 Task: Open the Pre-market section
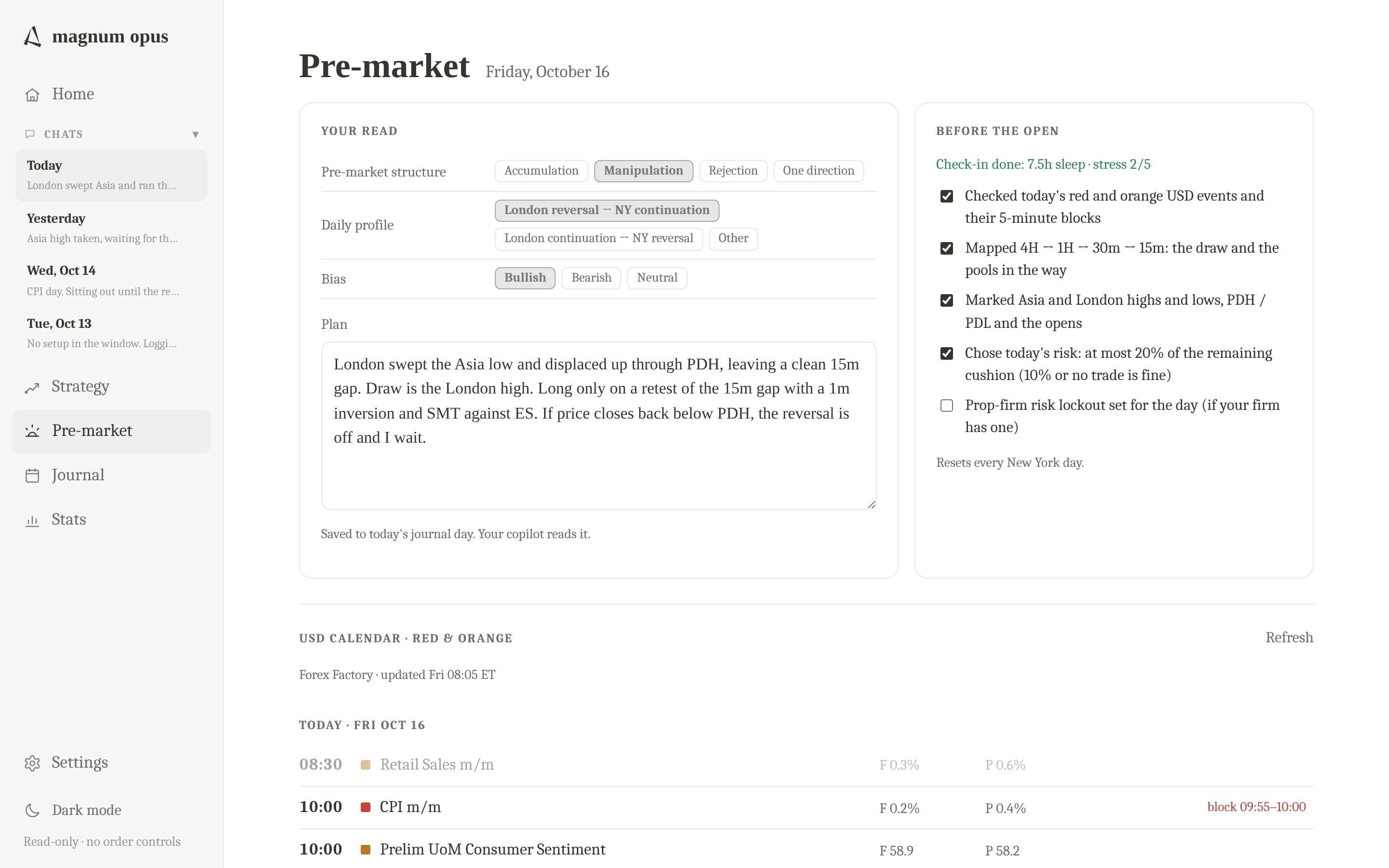pos(111,431)
